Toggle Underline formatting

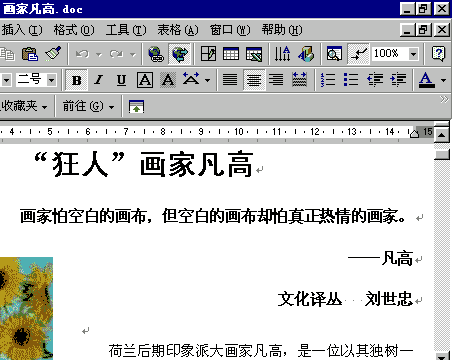click(x=121, y=80)
